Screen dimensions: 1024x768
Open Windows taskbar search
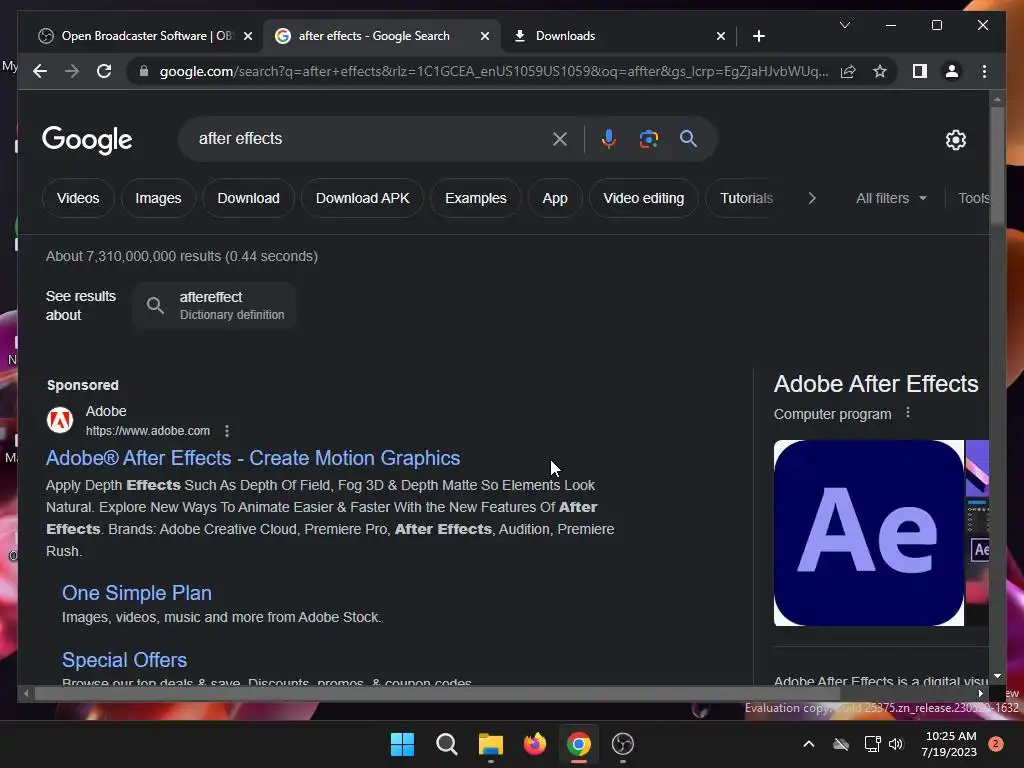tap(447, 744)
